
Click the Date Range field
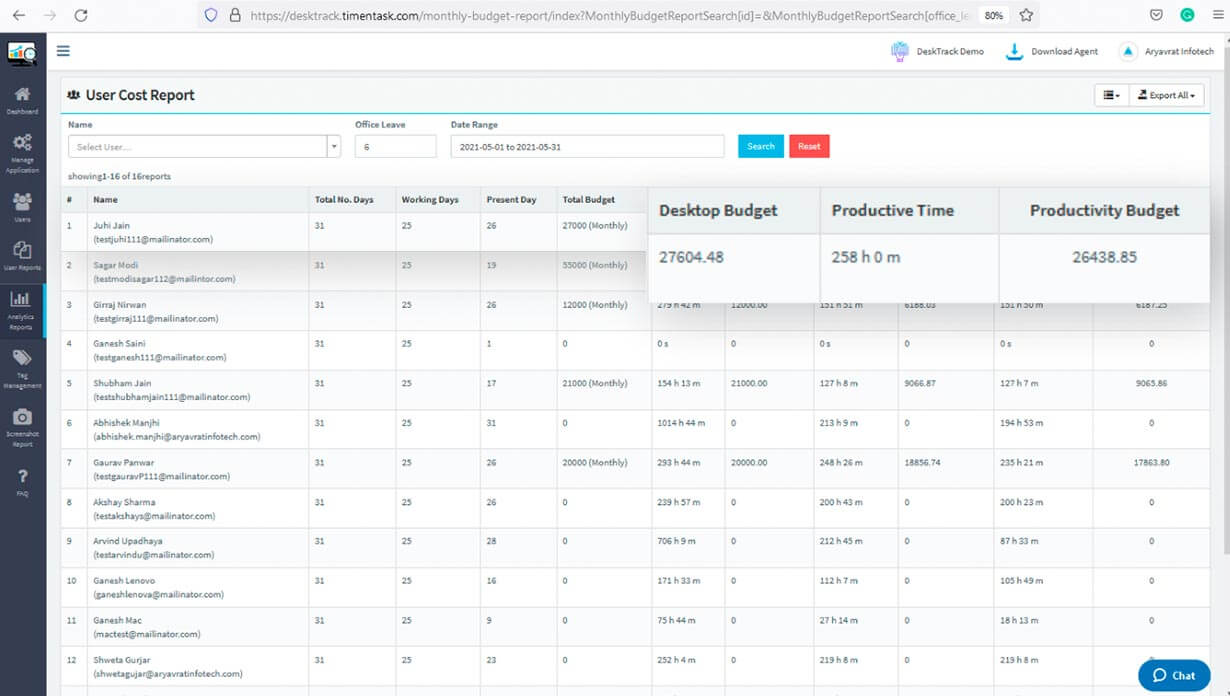pos(587,146)
